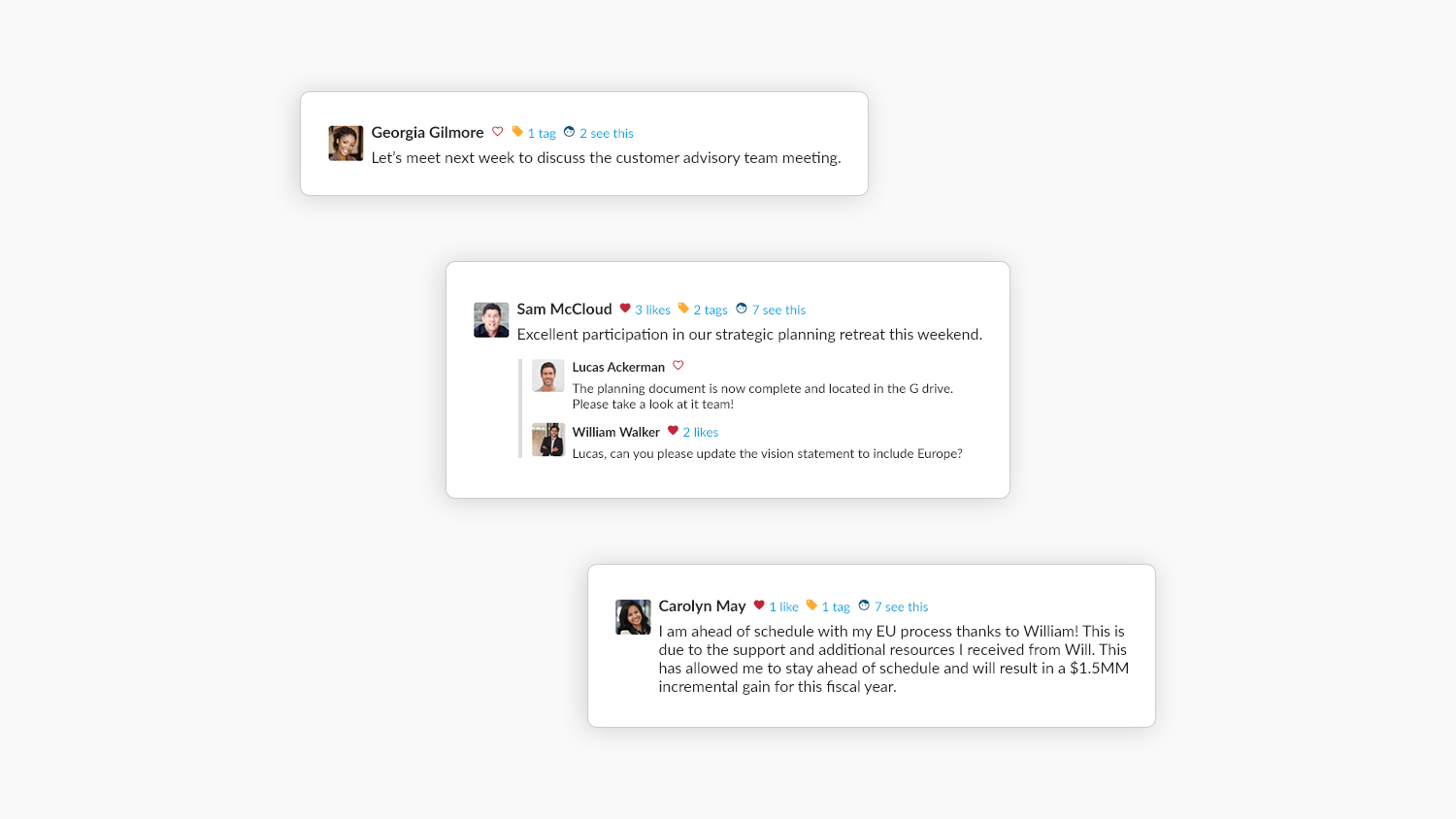Toggle the filled heart on Sam McCloud's post
Screen dimensions: 1456x819
[x=625, y=309]
